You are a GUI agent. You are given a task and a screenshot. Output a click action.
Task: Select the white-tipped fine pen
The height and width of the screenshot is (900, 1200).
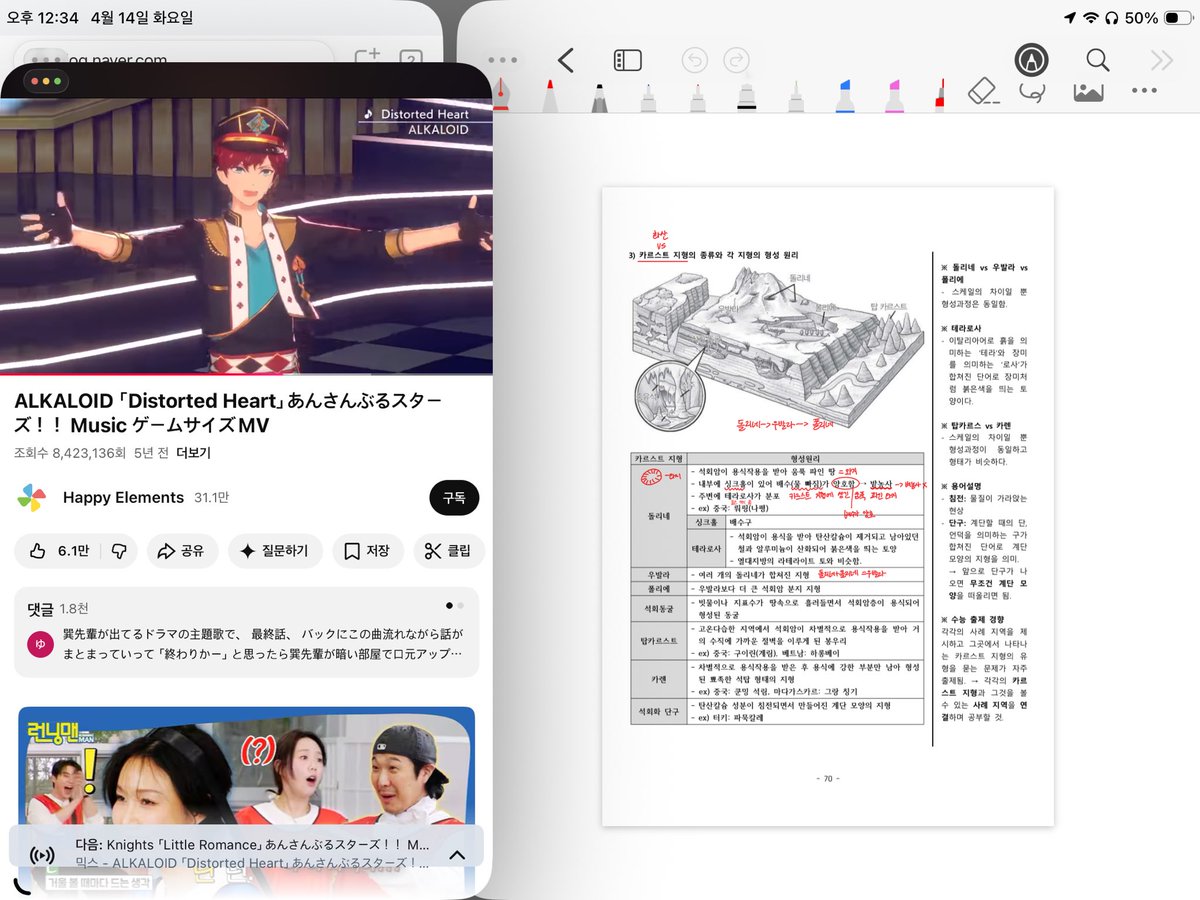pos(795,95)
